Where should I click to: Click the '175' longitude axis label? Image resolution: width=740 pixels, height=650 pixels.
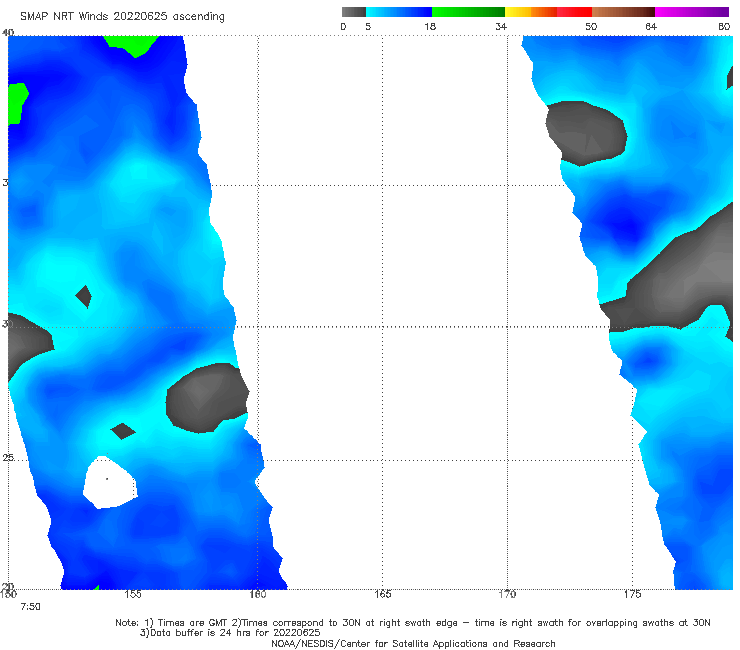(632, 594)
